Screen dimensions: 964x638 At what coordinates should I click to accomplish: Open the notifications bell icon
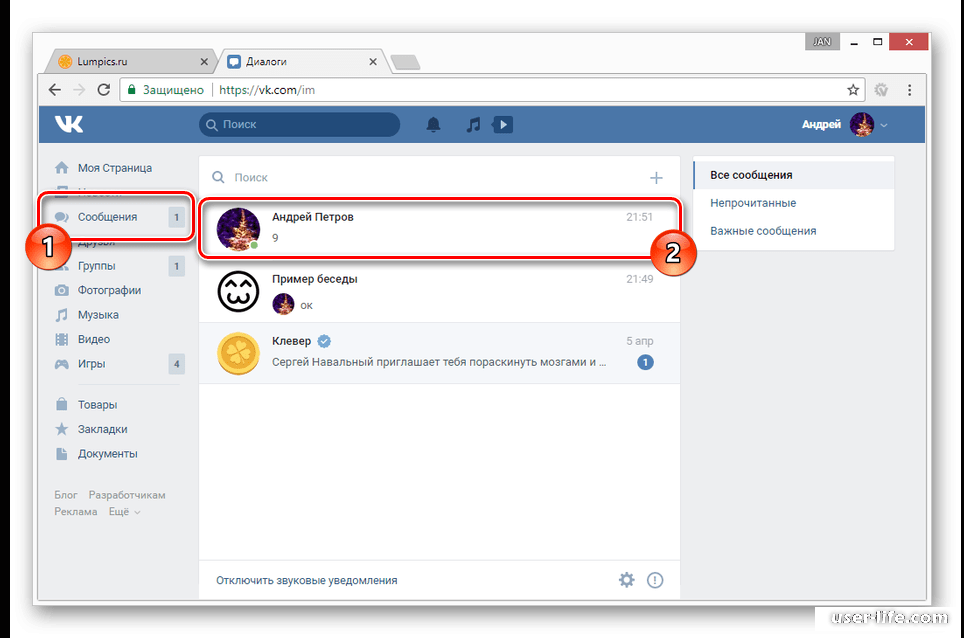(x=433, y=125)
